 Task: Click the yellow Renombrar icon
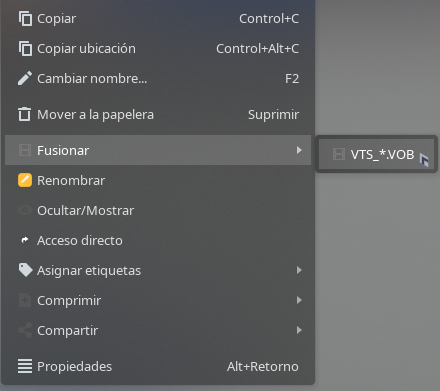(25, 180)
